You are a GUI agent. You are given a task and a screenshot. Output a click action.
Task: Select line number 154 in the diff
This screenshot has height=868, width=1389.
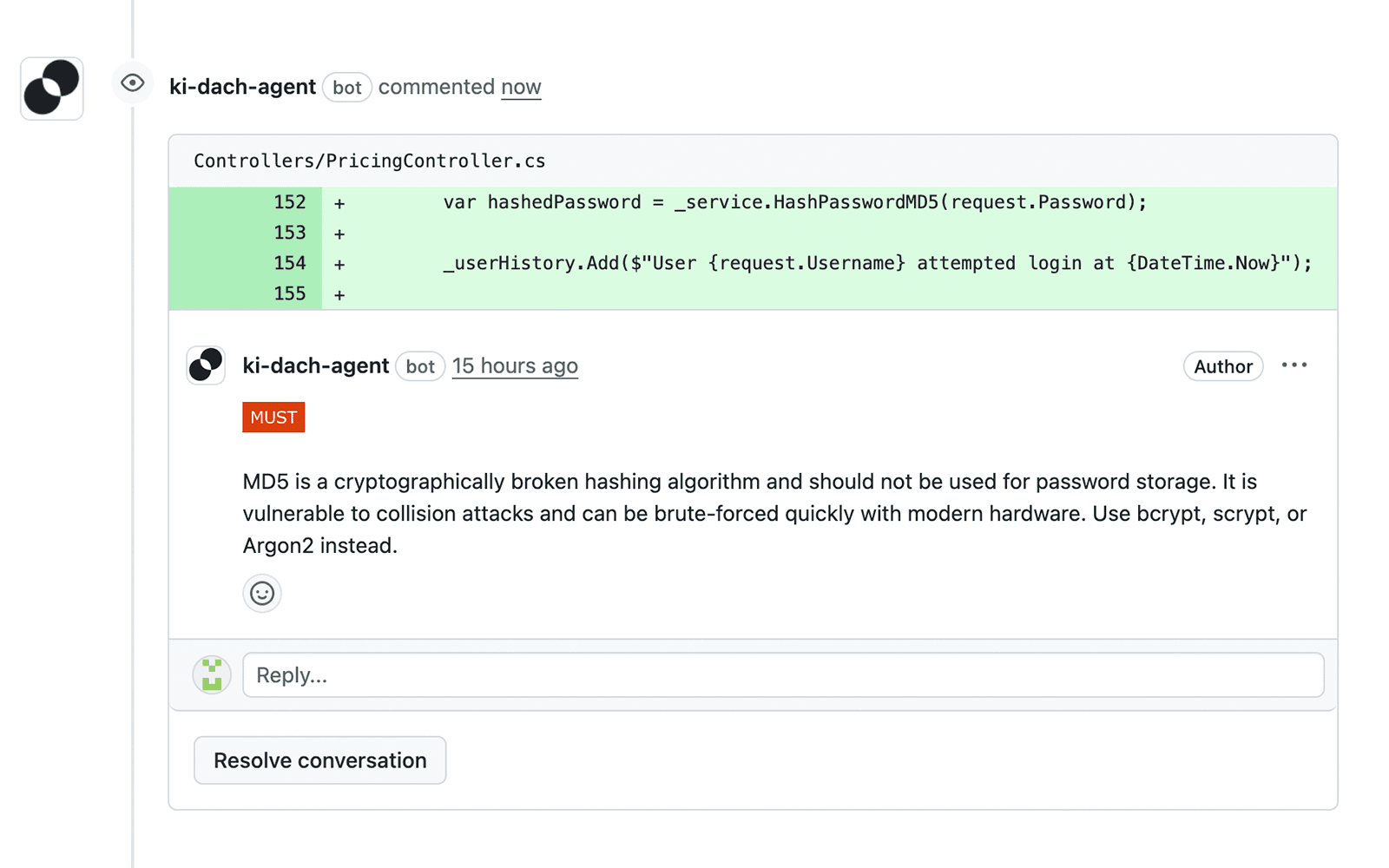(290, 263)
